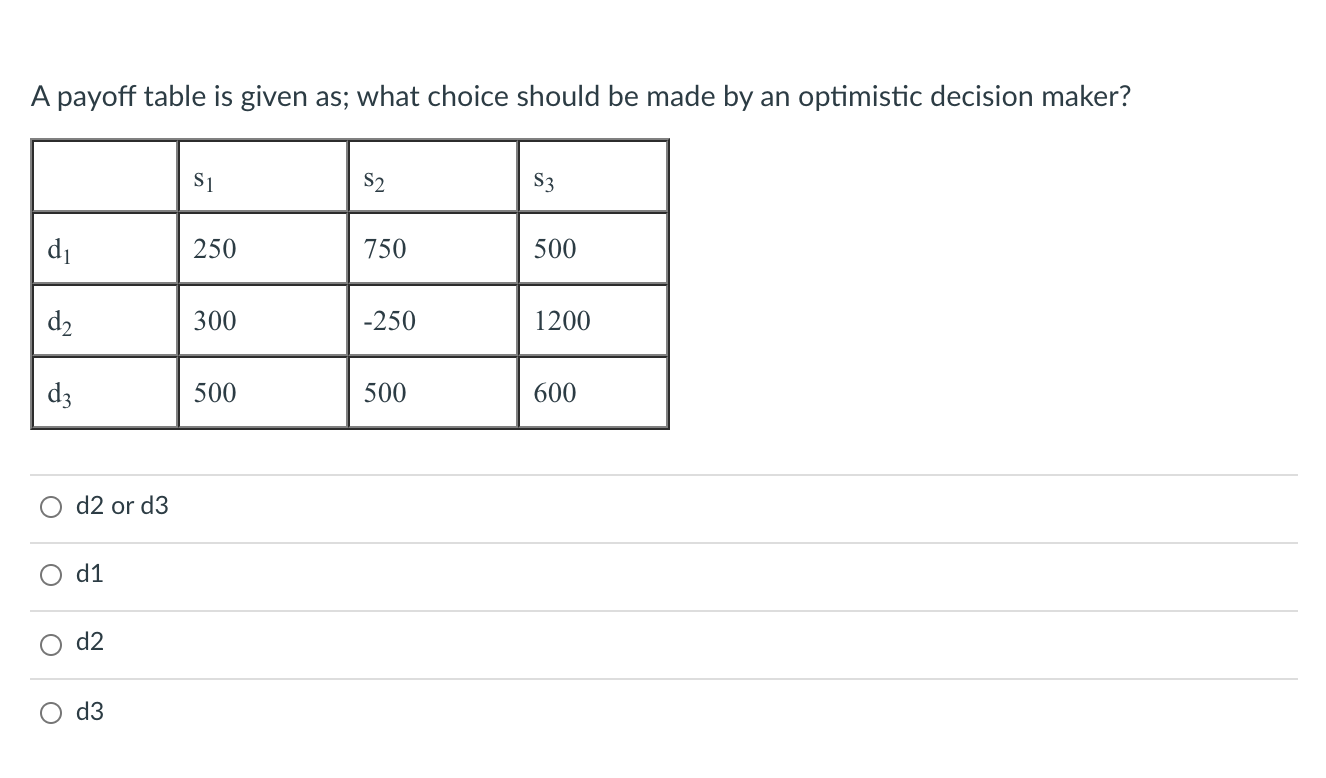Image resolution: width=1326 pixels, height=778 pixels.
Task: Click the s1 column header cell
Action: coord(262,176)
